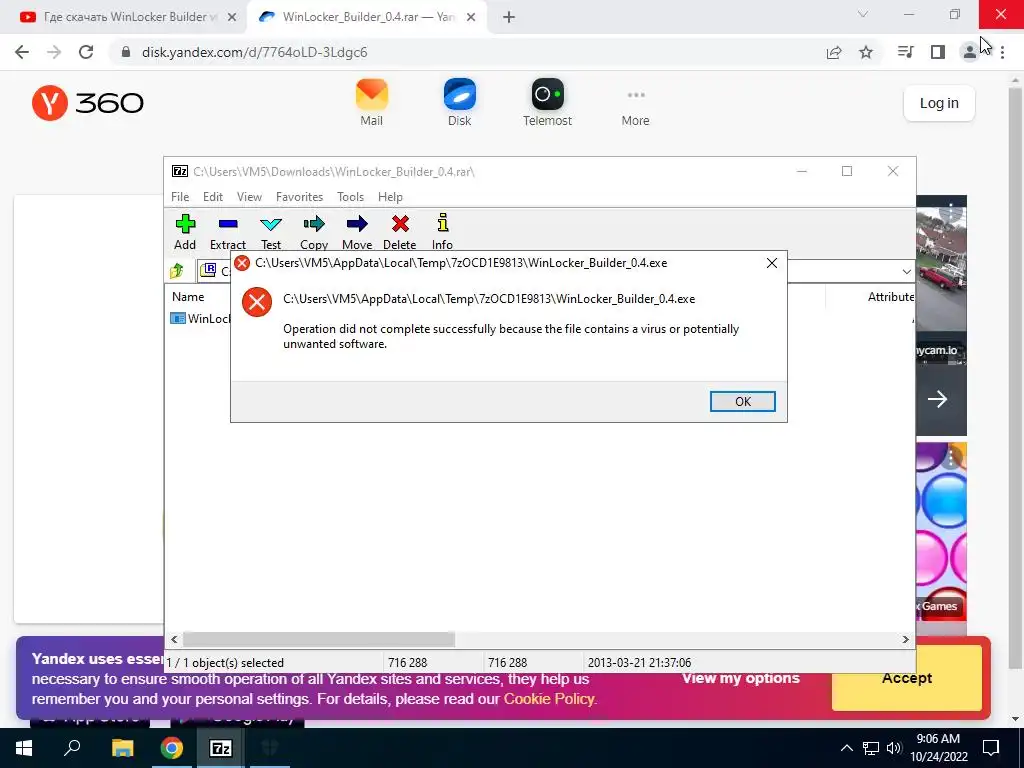1024x768 pixels.
Task: Open the network icon in system tray
Action: point(871,748)
